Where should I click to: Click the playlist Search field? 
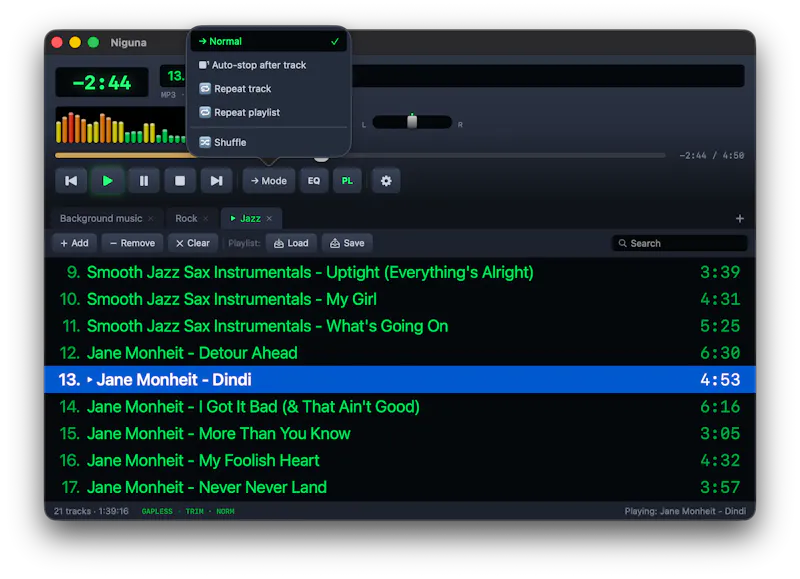pos(680,243)
